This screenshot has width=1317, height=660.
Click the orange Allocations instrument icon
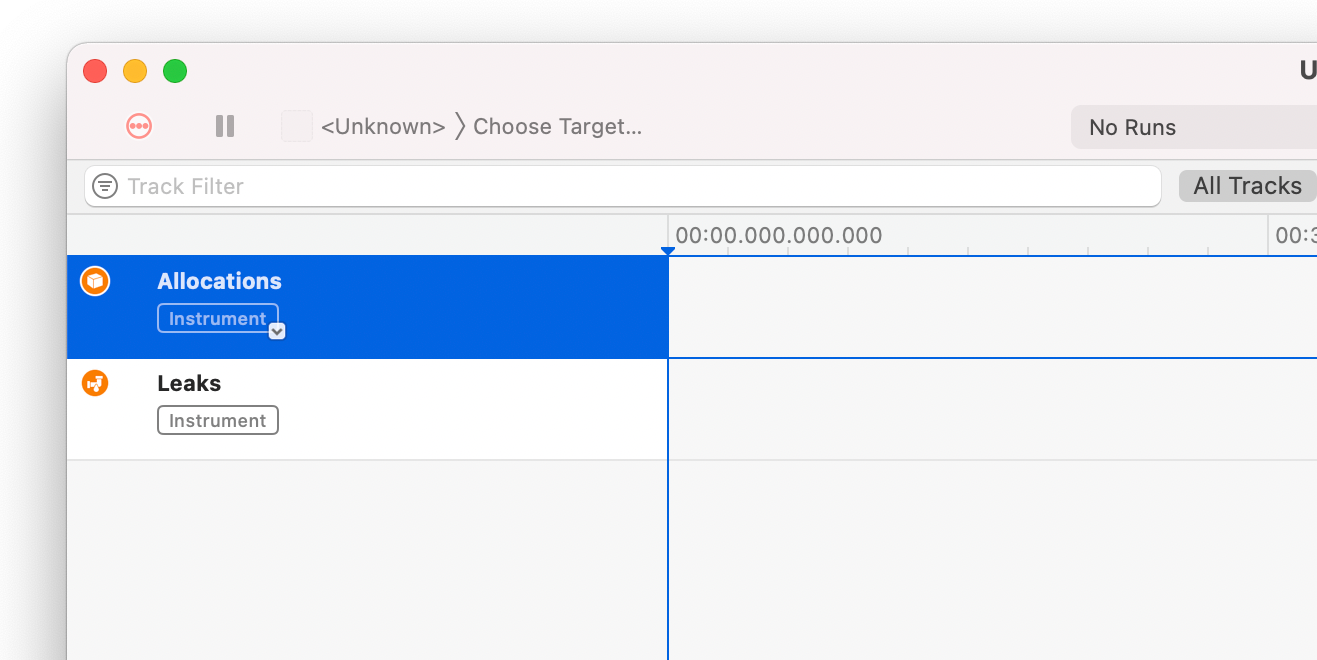pos(95,282)
